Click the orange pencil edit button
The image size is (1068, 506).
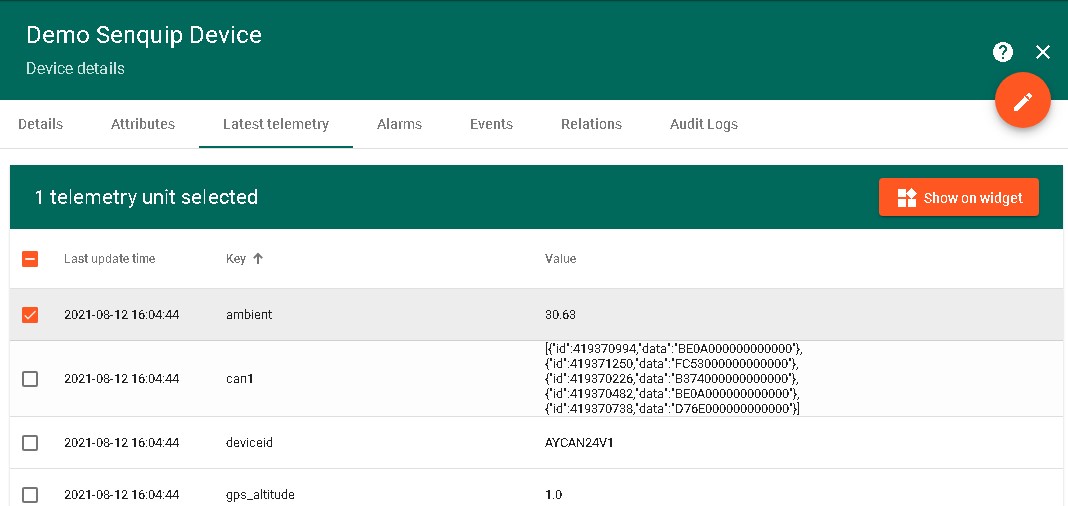pos(1022,101)
